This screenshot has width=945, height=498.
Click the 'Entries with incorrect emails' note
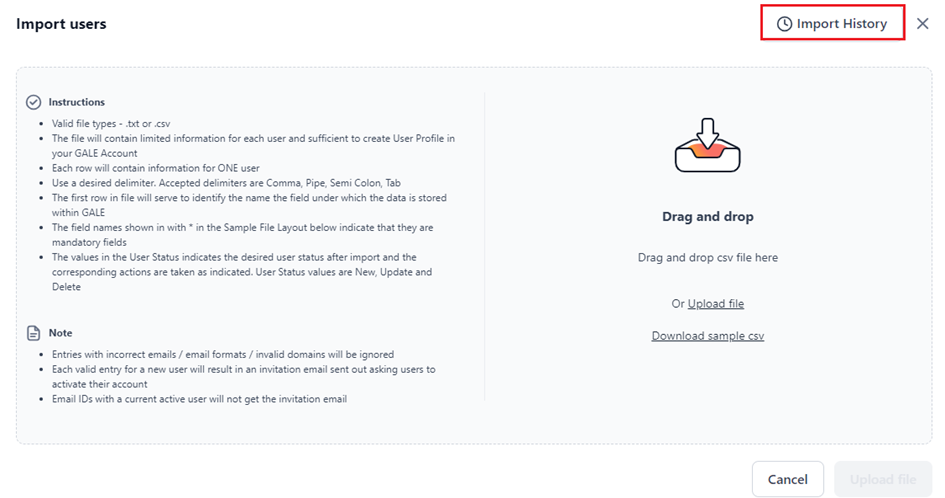click(x=222, y=355)
